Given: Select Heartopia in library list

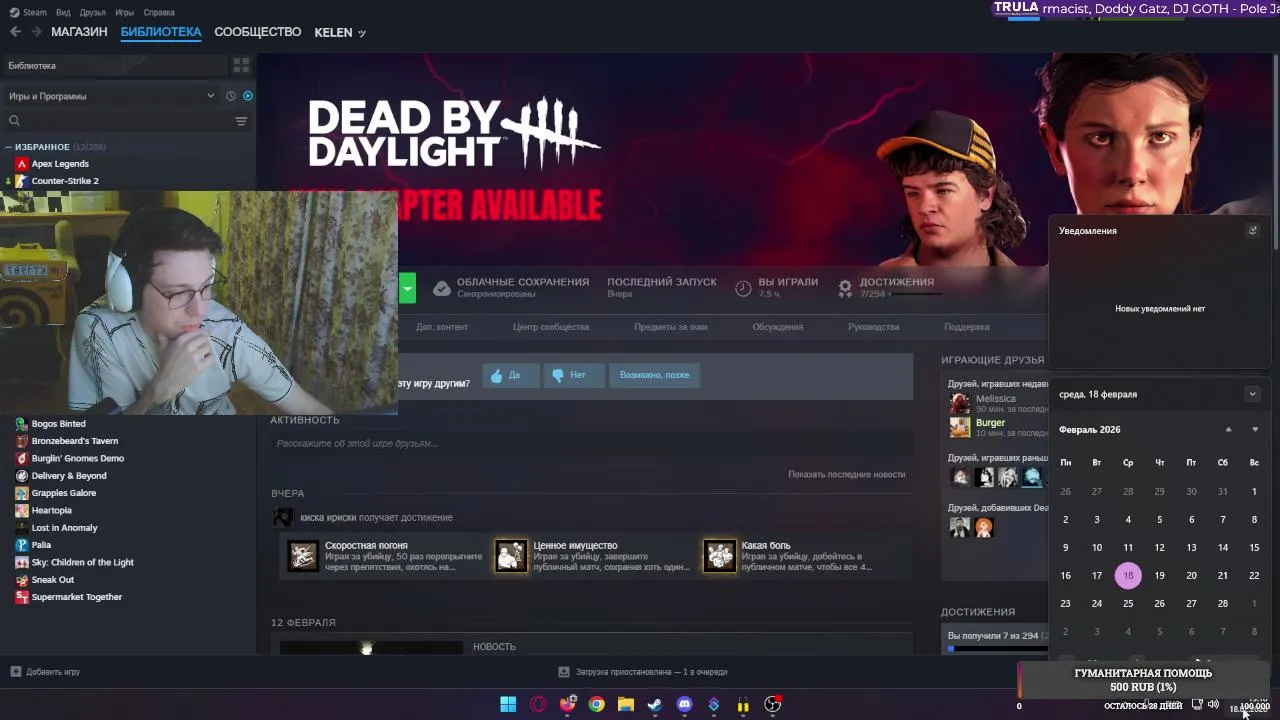Looking at the screenshot, I should click(52, 510).
